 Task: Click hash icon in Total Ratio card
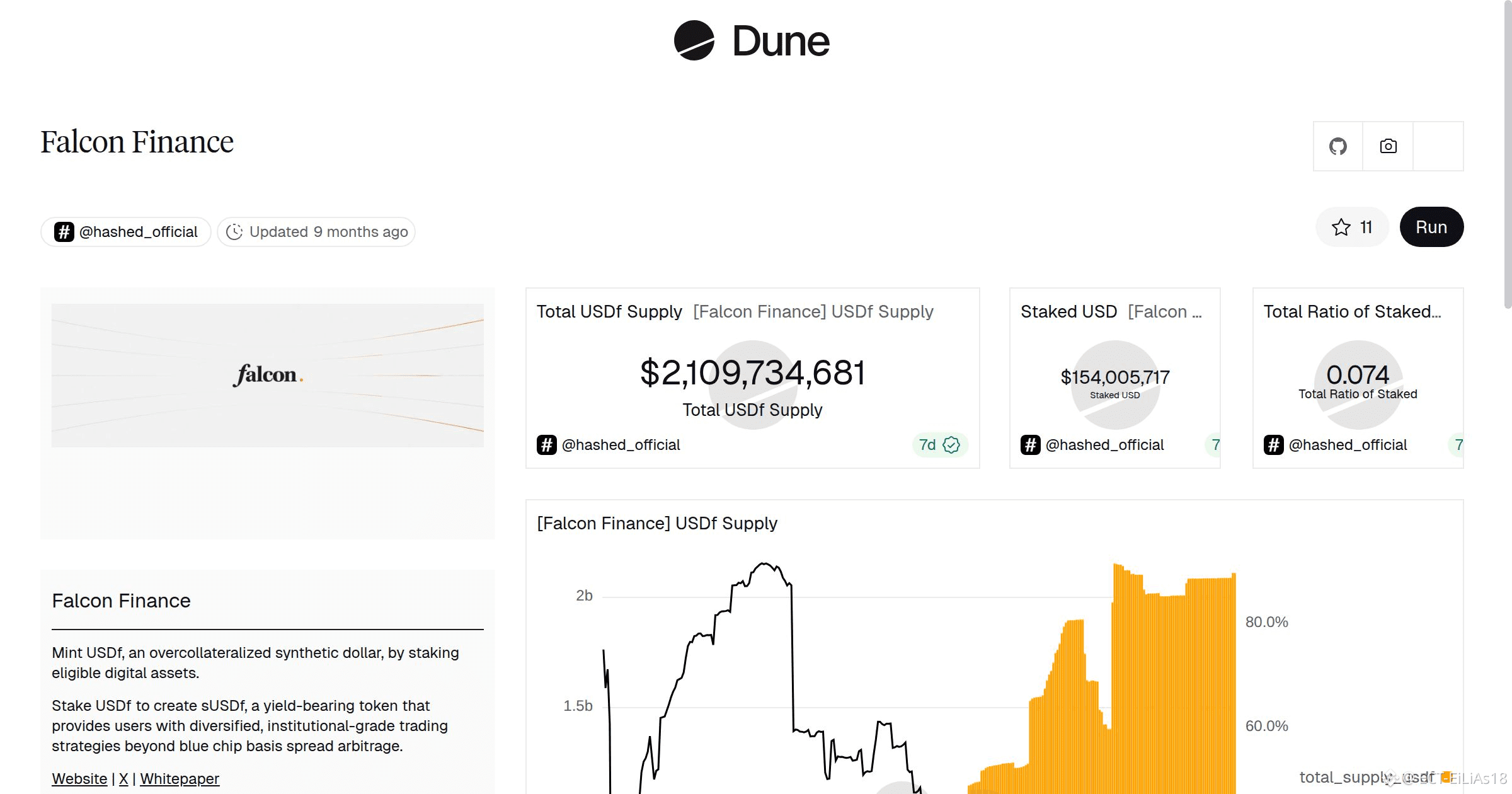[x=1274, y=445]
